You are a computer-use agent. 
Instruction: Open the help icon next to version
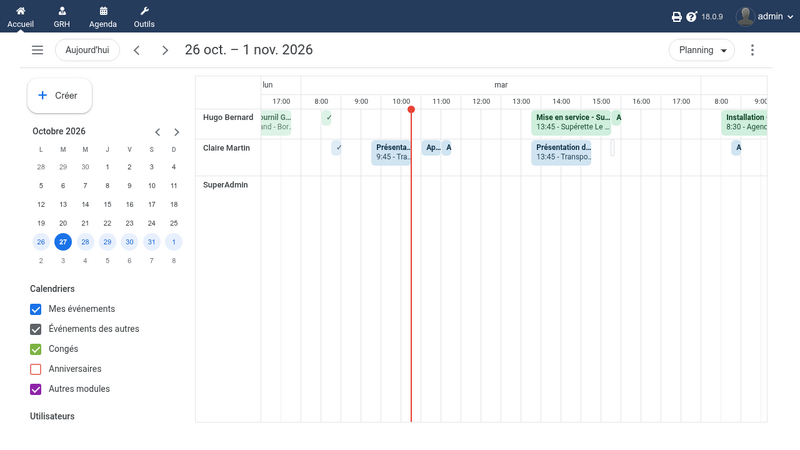tap(691, 17)
